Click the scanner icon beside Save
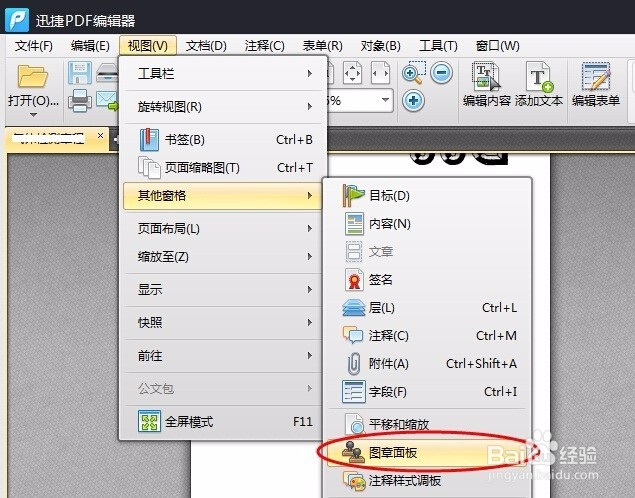The width and height of the screenshot is (635, 498). (x=107, y=73)
